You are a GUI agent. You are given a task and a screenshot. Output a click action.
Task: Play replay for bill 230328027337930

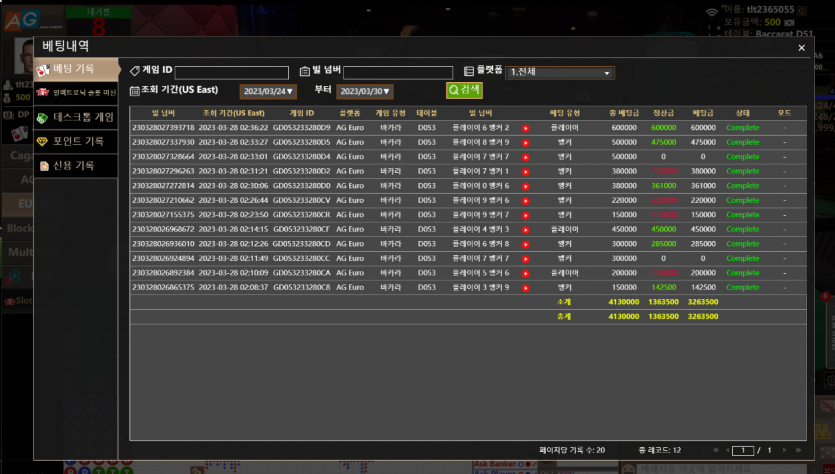[x=526, y=143]
